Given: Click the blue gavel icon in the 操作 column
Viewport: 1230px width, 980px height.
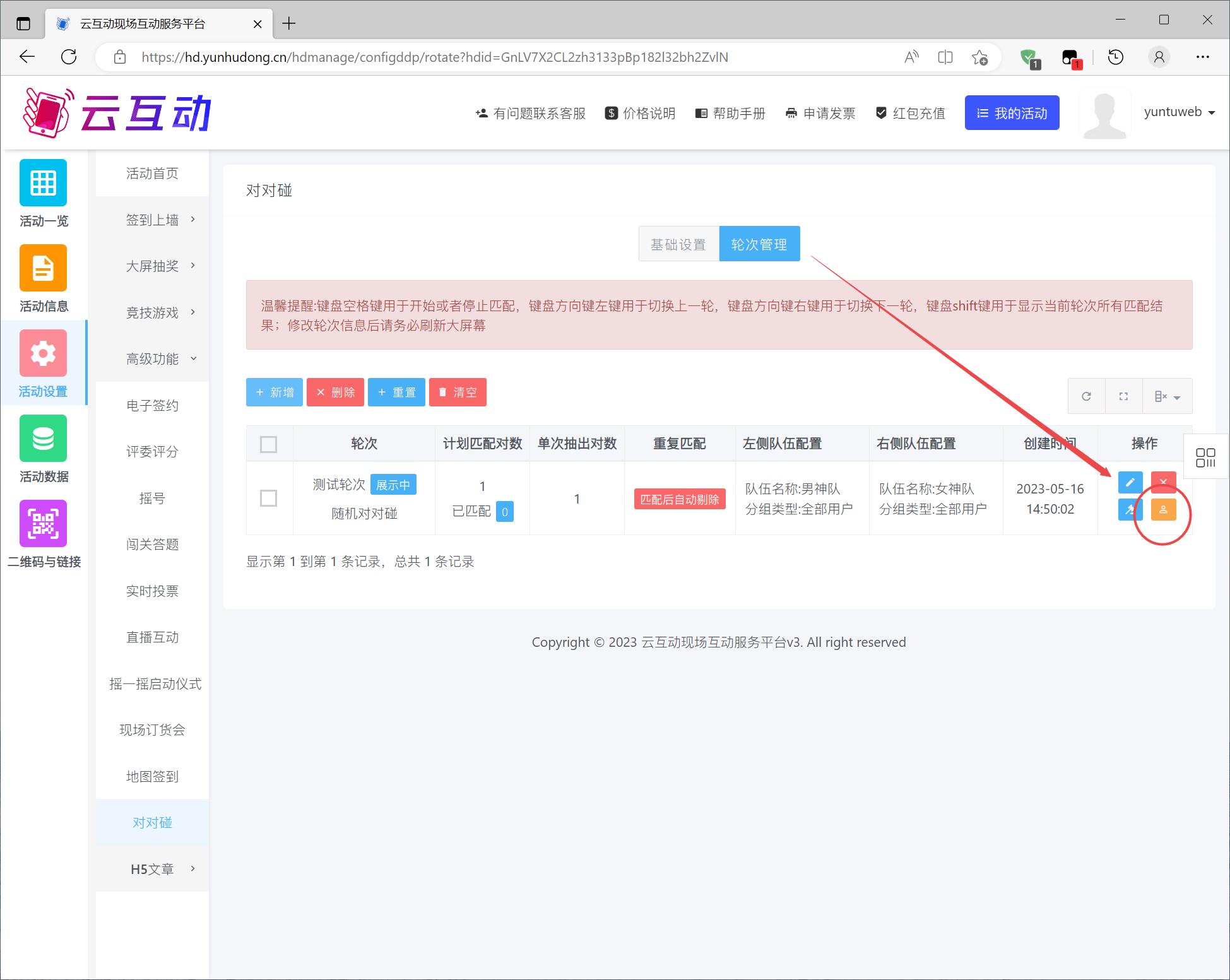Looking at the screenshot, I should (x=1130, y=510).
